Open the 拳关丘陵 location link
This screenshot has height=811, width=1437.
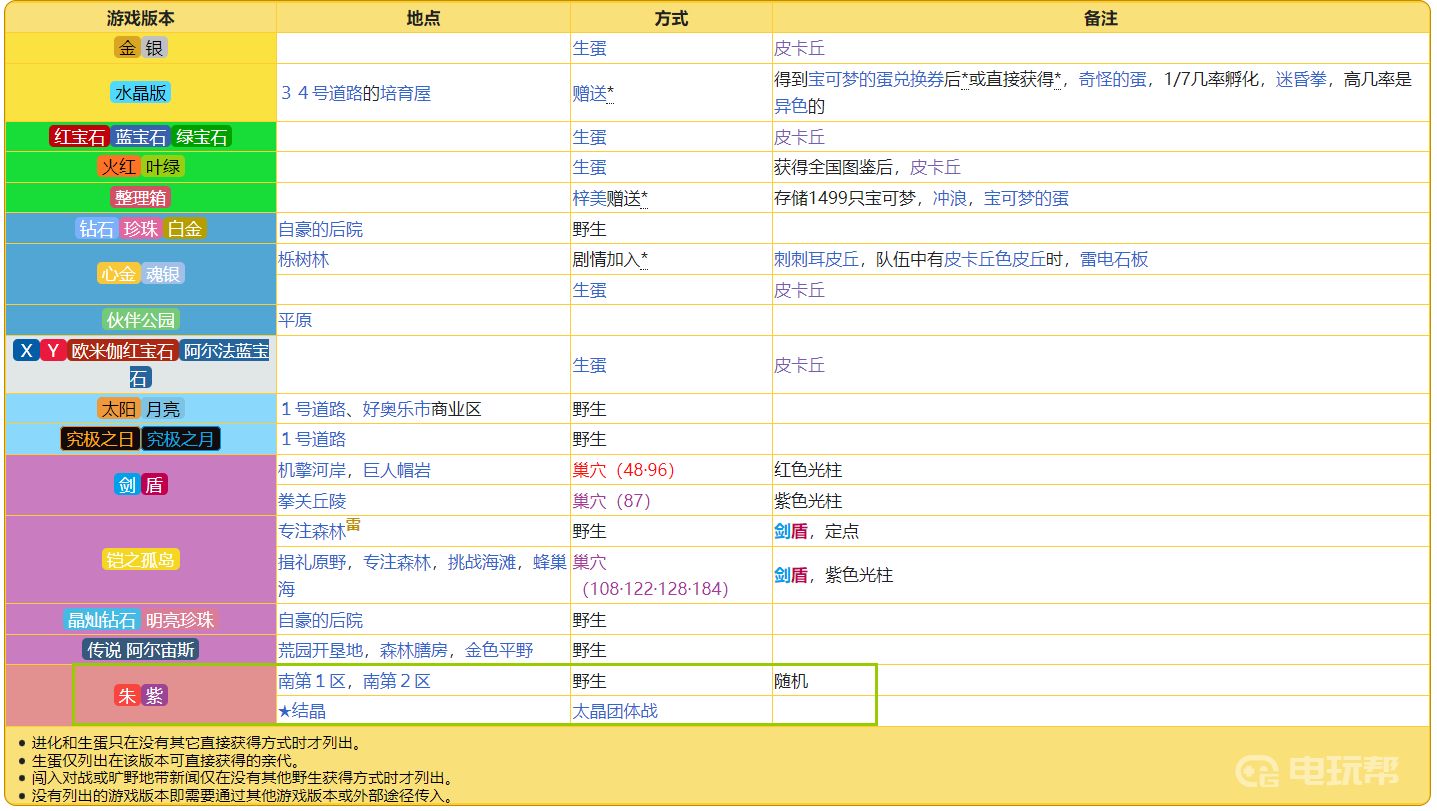[x=312, y=500]
